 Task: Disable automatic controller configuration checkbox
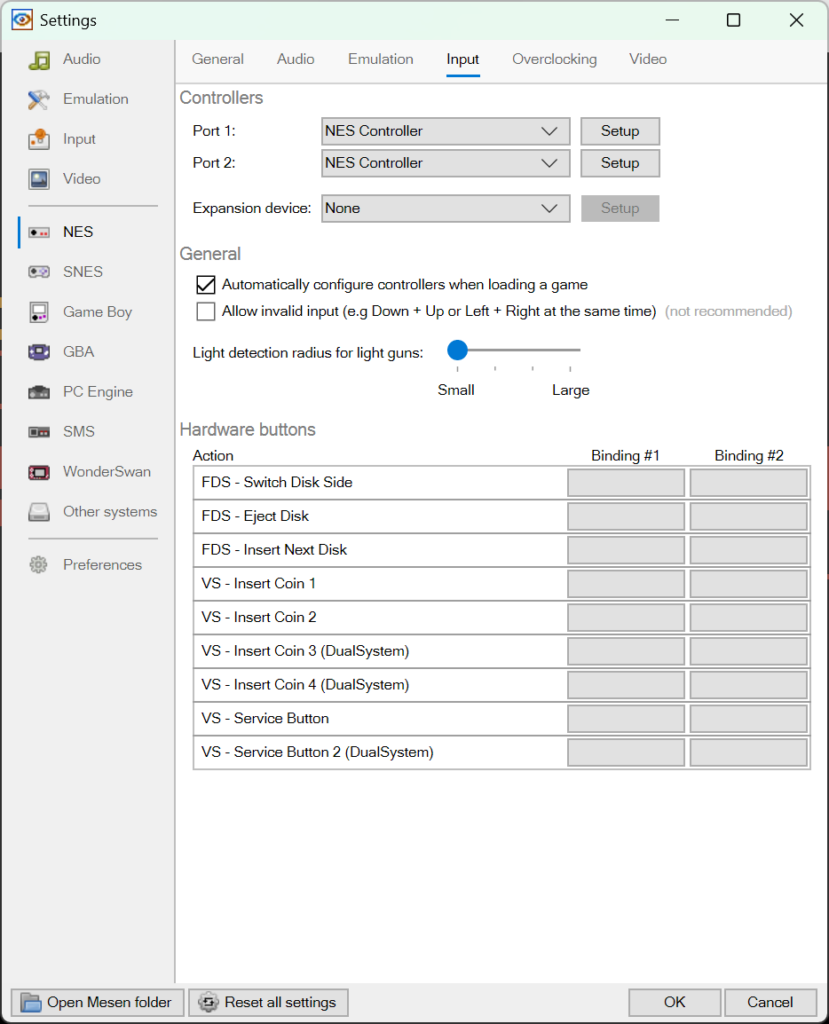tap(205, 284)
